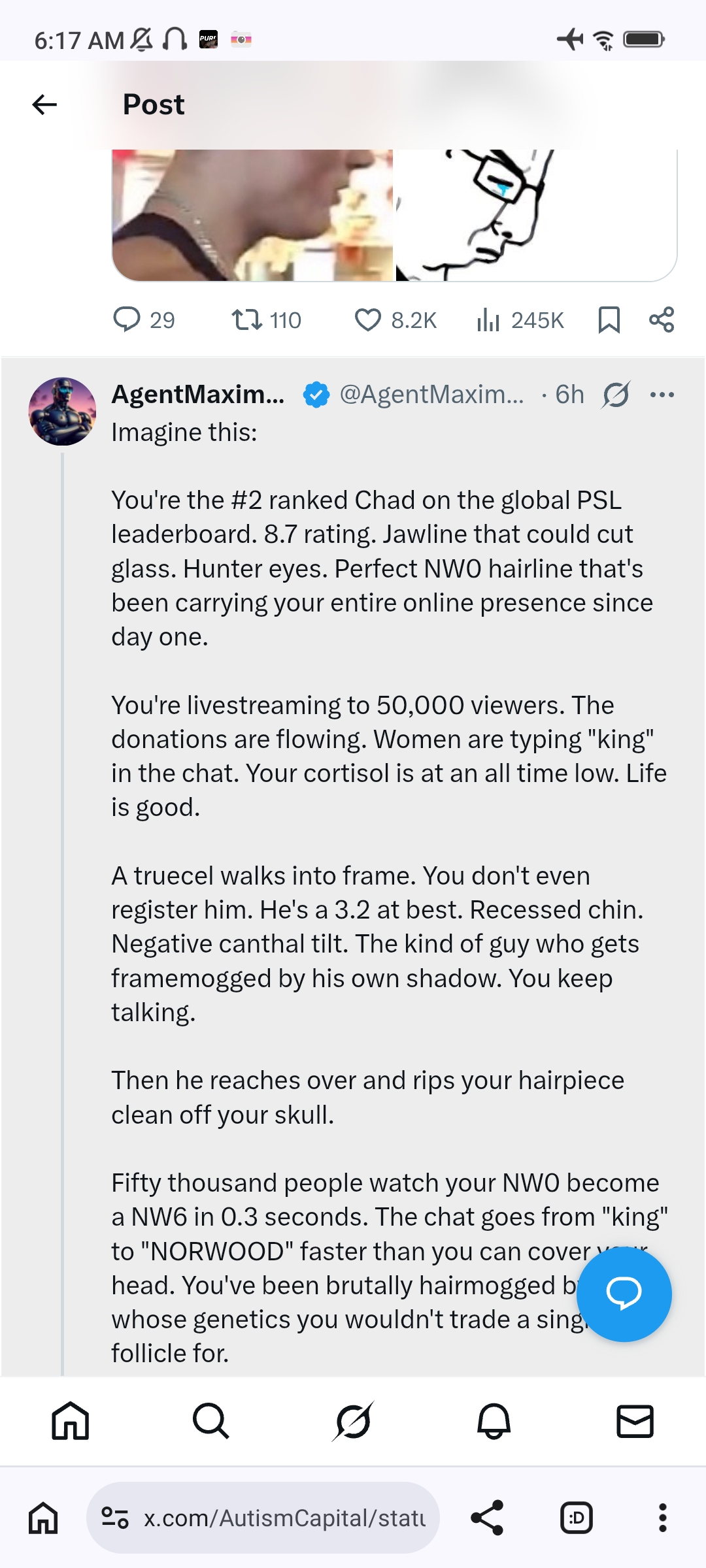The image size is (706, 1568).
Task: Open the Grok icon beside 6h timestamp
Action: click(616, 395)
